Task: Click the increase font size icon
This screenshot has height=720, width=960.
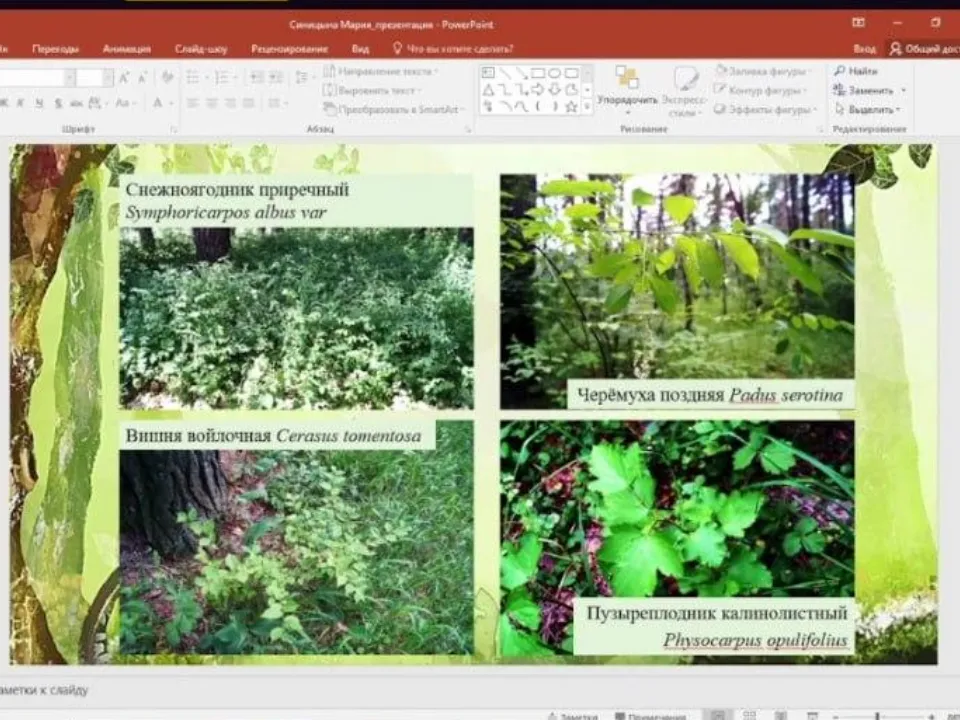Action: (x=124, y=78)
